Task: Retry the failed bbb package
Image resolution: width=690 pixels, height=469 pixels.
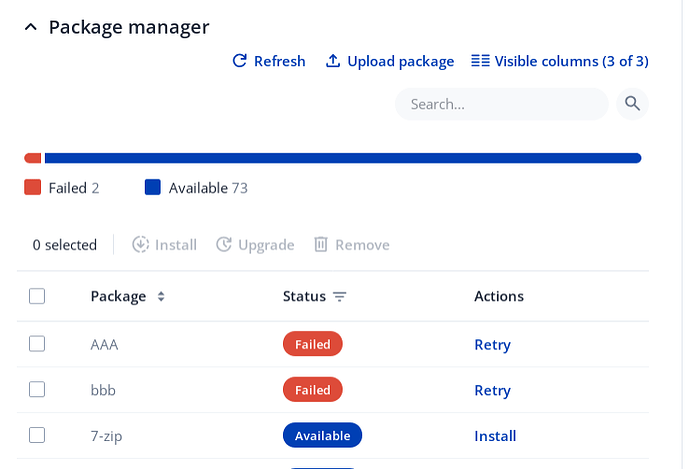Action: [492, 391]
